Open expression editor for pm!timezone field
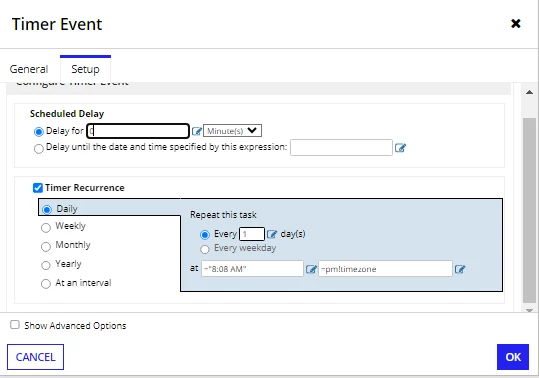This screenshot has width=539, height=378. (460, 269)
